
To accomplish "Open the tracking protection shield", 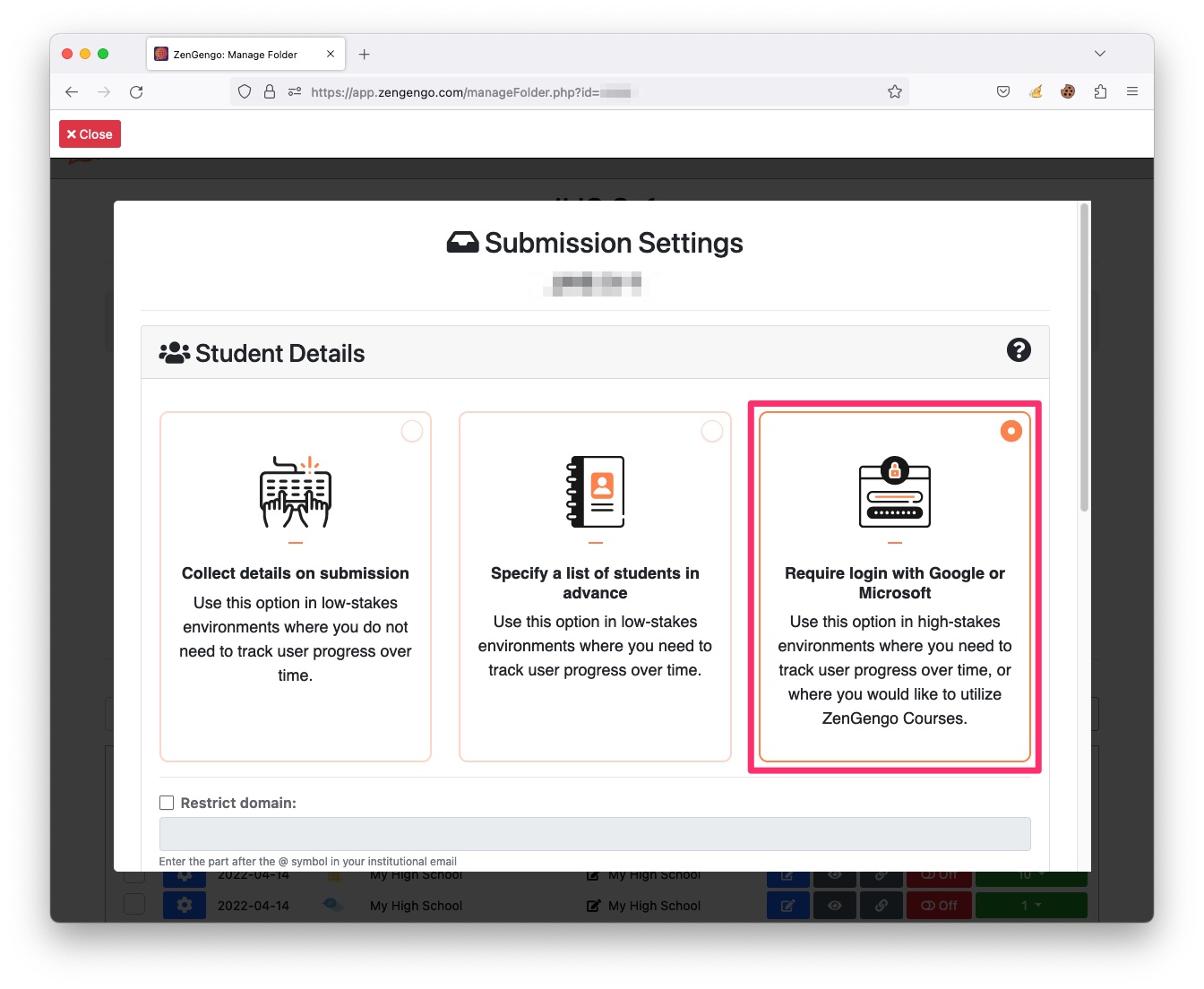I will coord(245,91).
